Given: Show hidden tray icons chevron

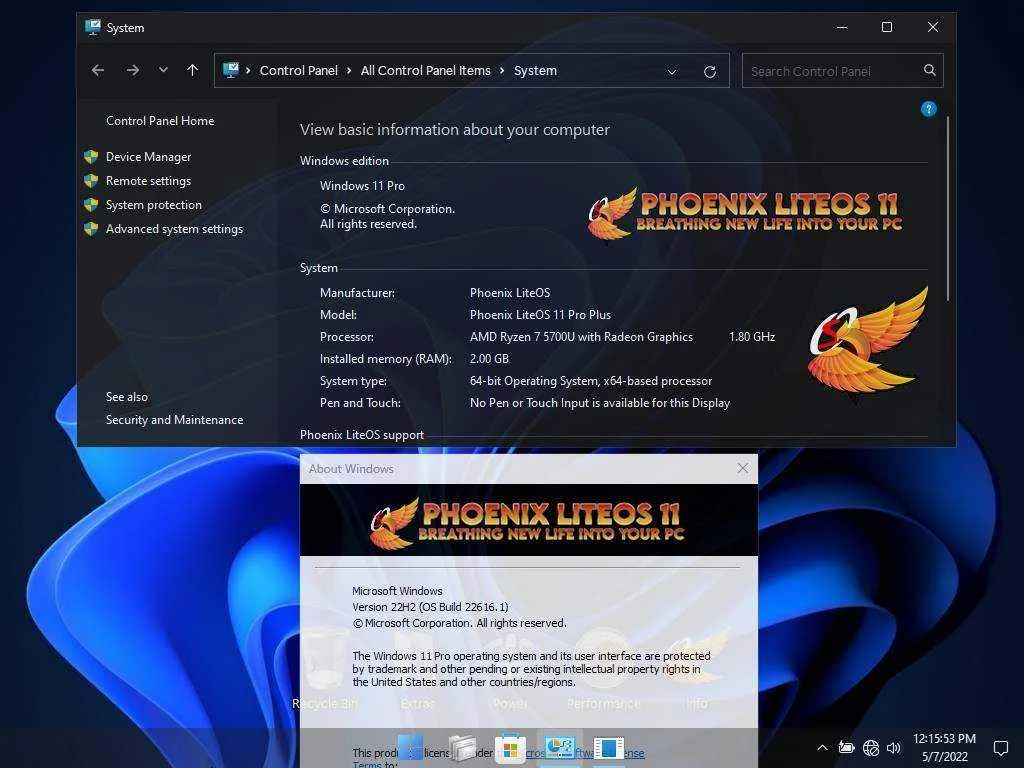Looking at the screenshot, I should 822,748.
